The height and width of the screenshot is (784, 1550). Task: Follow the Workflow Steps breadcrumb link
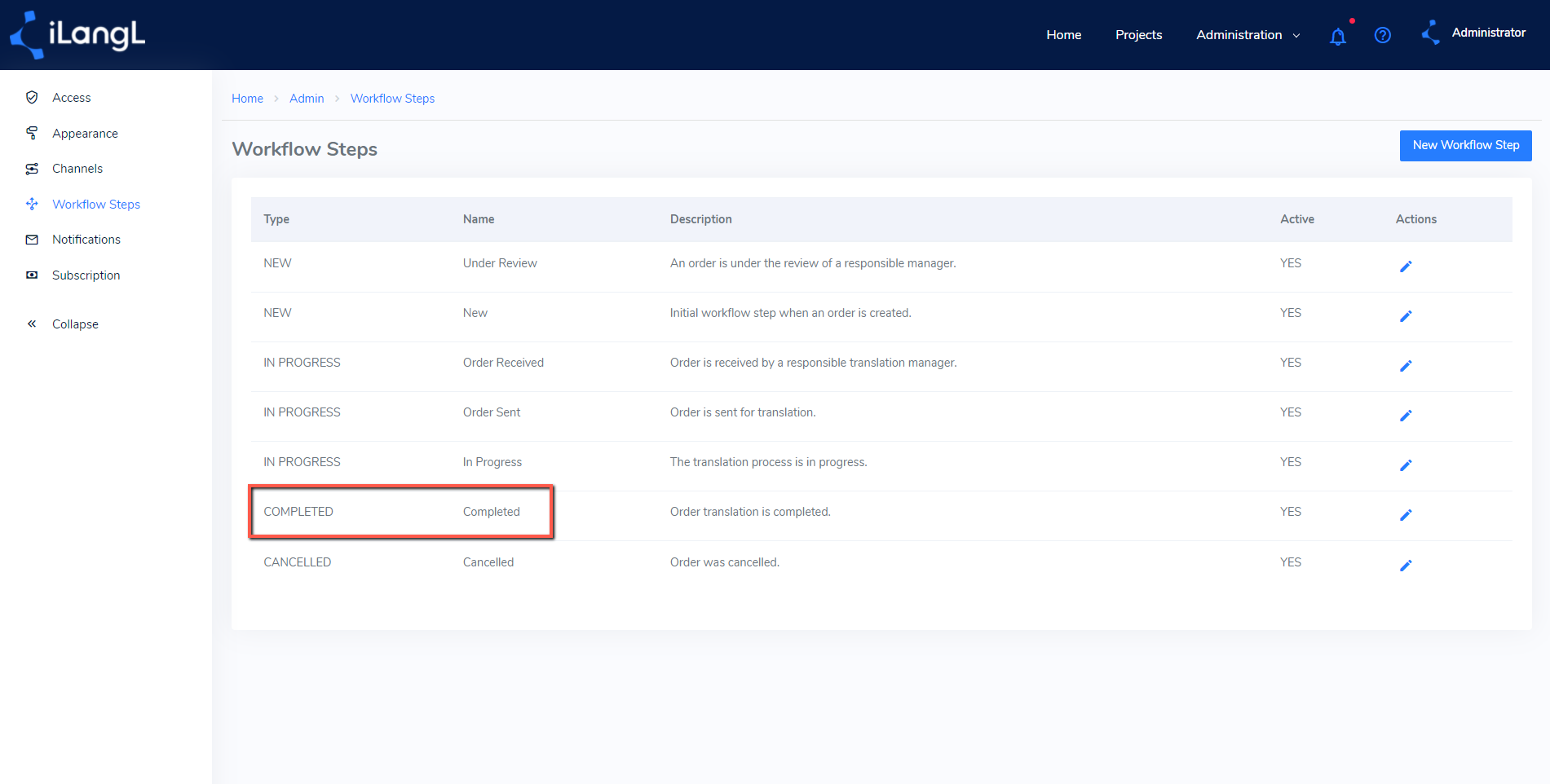click(392, 99)
